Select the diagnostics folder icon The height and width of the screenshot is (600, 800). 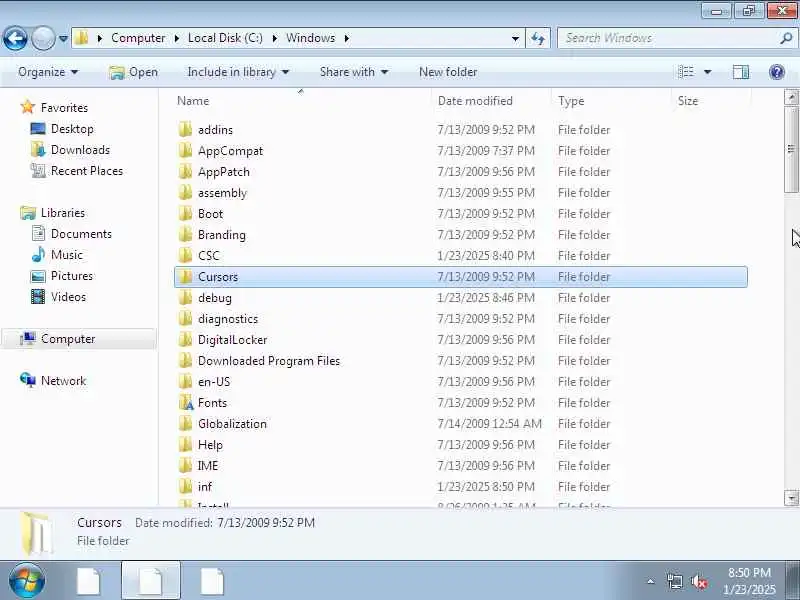point(185,318)
